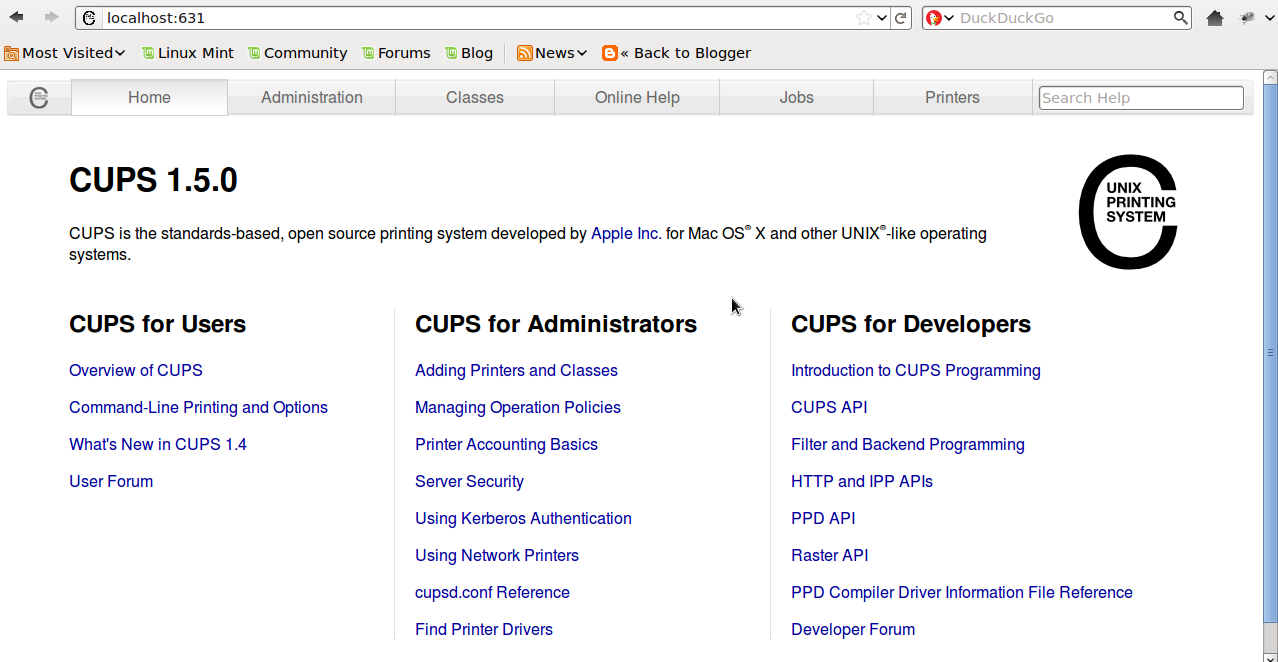Click the small CUPS logo in navigation bar

coord(39,98)
